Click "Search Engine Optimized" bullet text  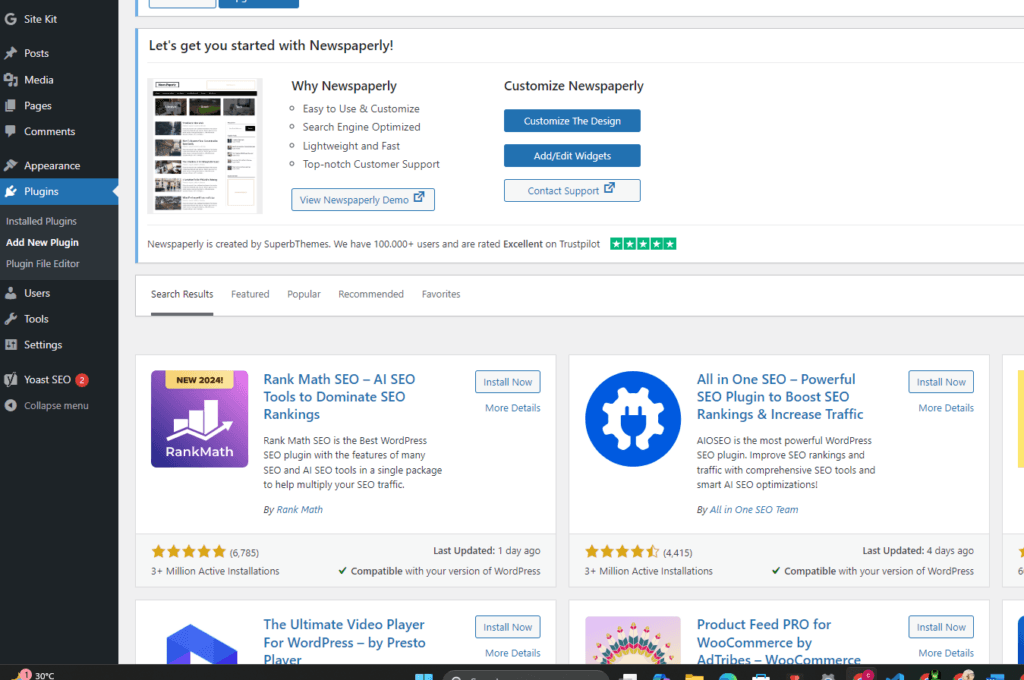(x=362, y=127)
